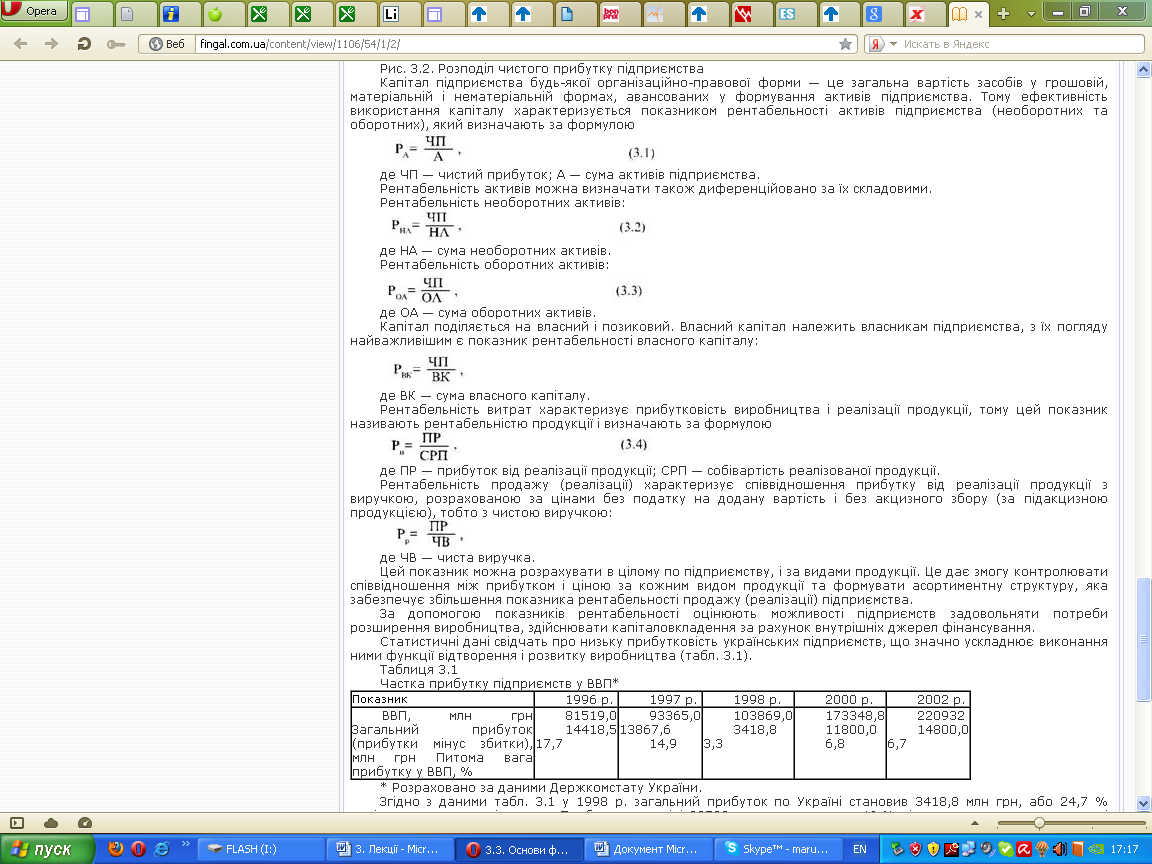Click the 'Таблиця 3.1' caption
This screenshot has height=864, width=1152.
tap(419, 669)
